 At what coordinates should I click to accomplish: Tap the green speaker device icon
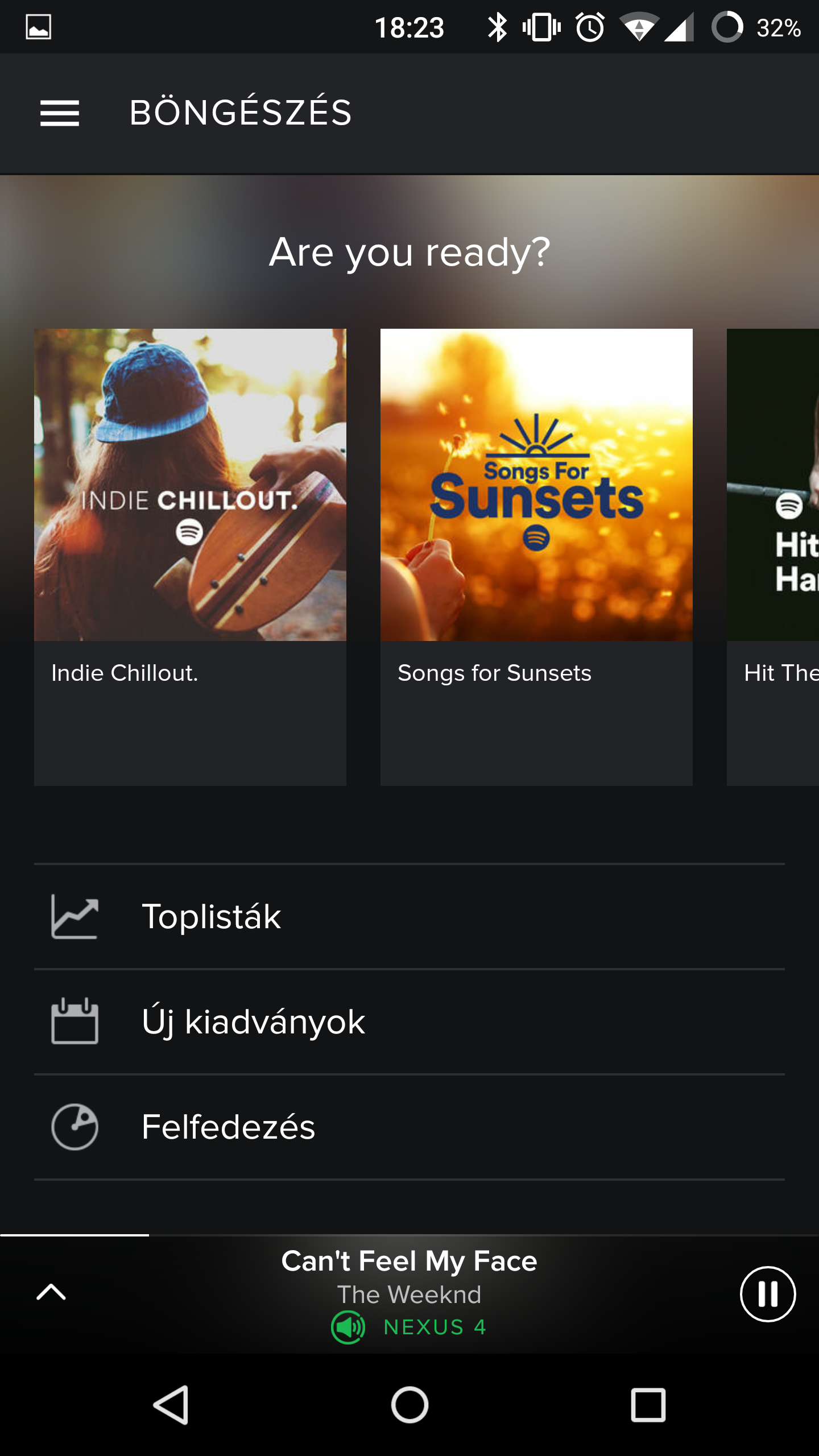point(348,1327)
